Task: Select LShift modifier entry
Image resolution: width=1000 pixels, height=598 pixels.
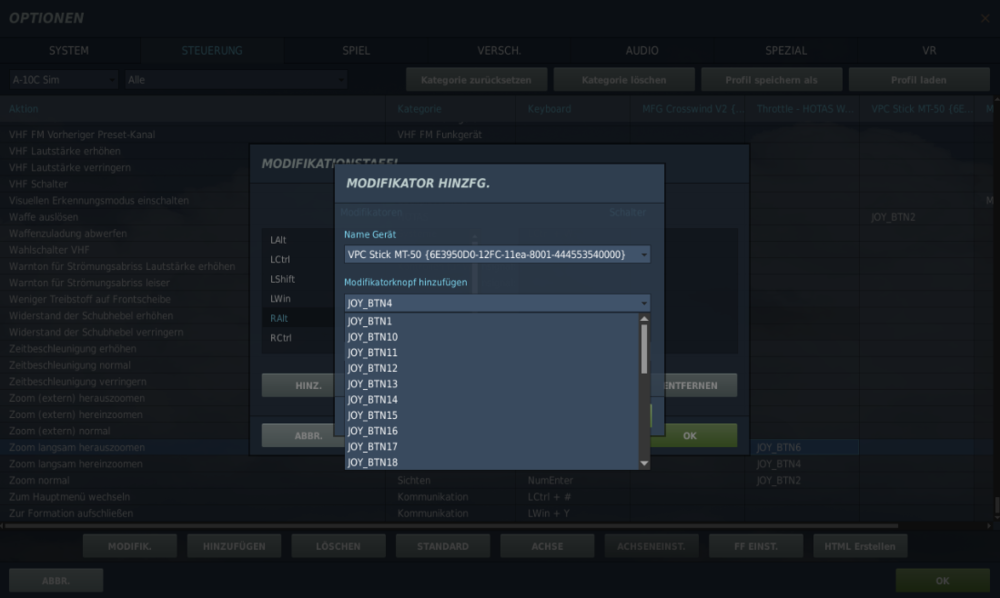Action: pos(282,279)
